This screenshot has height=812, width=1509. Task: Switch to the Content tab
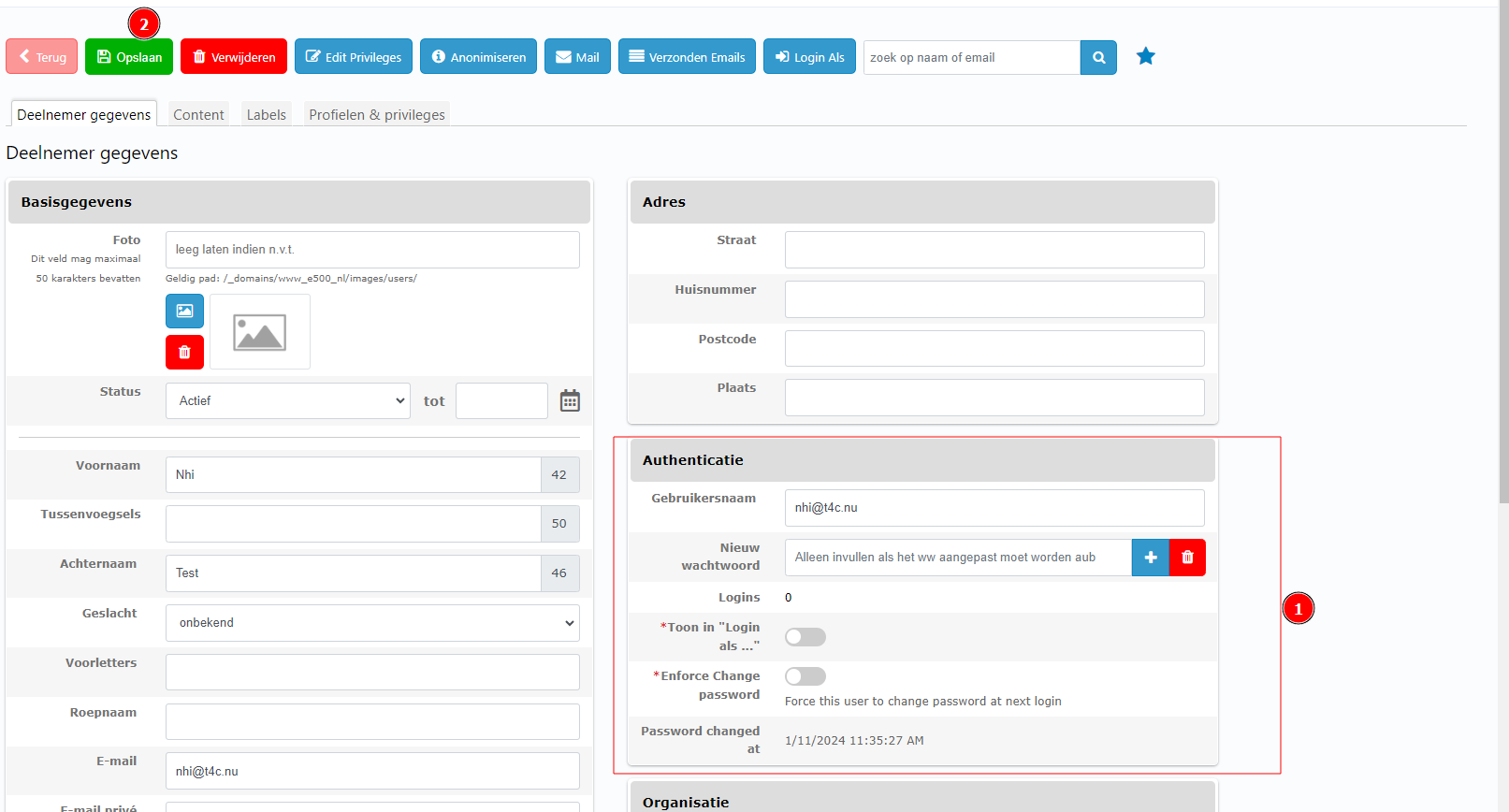click(198, 115)
